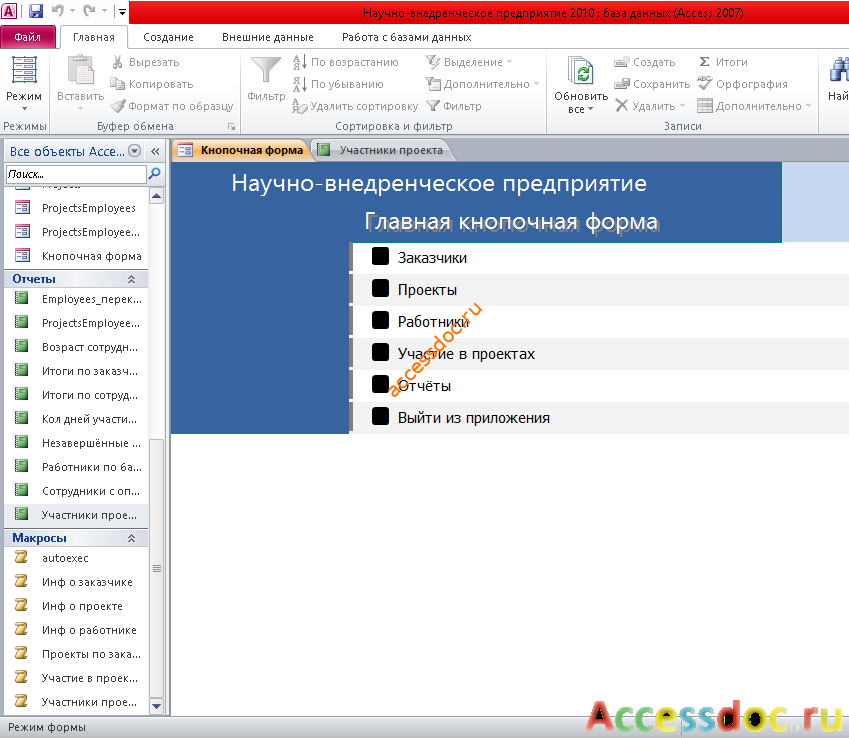The width and height of the screenshot is (849, 738).
Task: Switch to the Внешние данные ribbon tab
Action: click(x=267, y=37)
